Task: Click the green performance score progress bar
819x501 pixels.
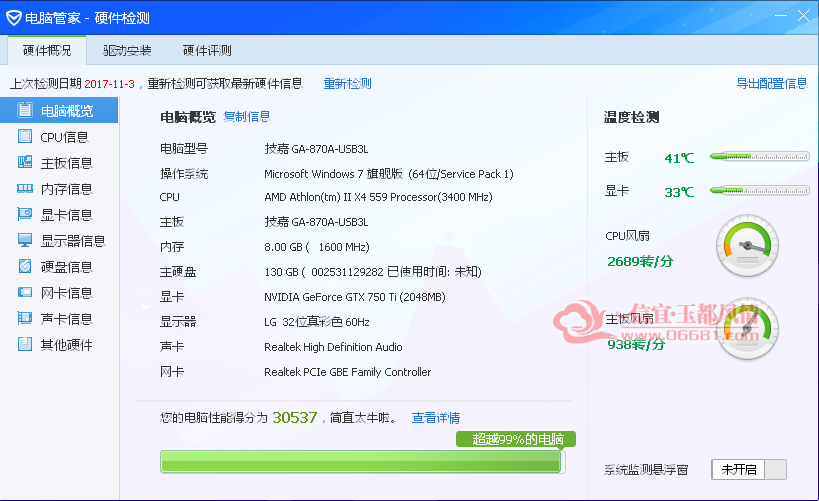Action: tap(362, 462)
